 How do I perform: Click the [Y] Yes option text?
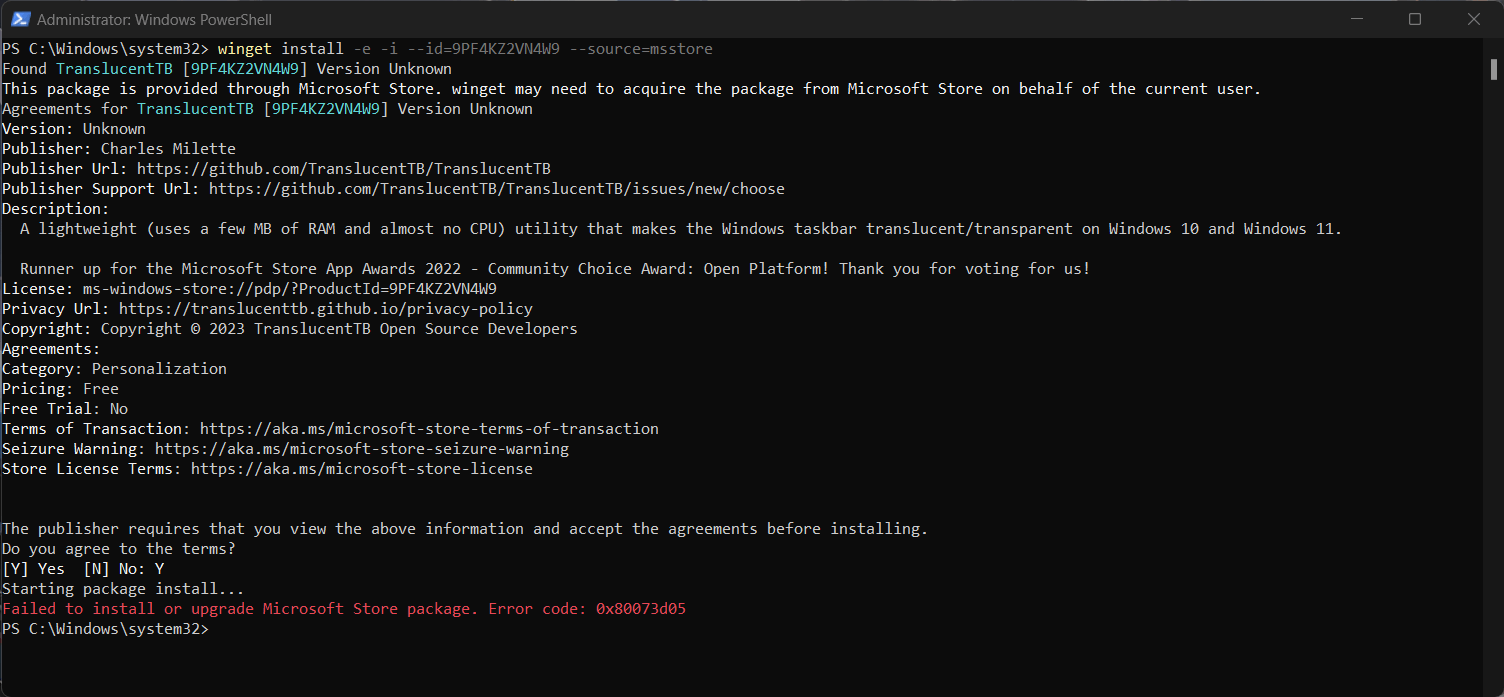pyautogui.click(x=33, y=569)
